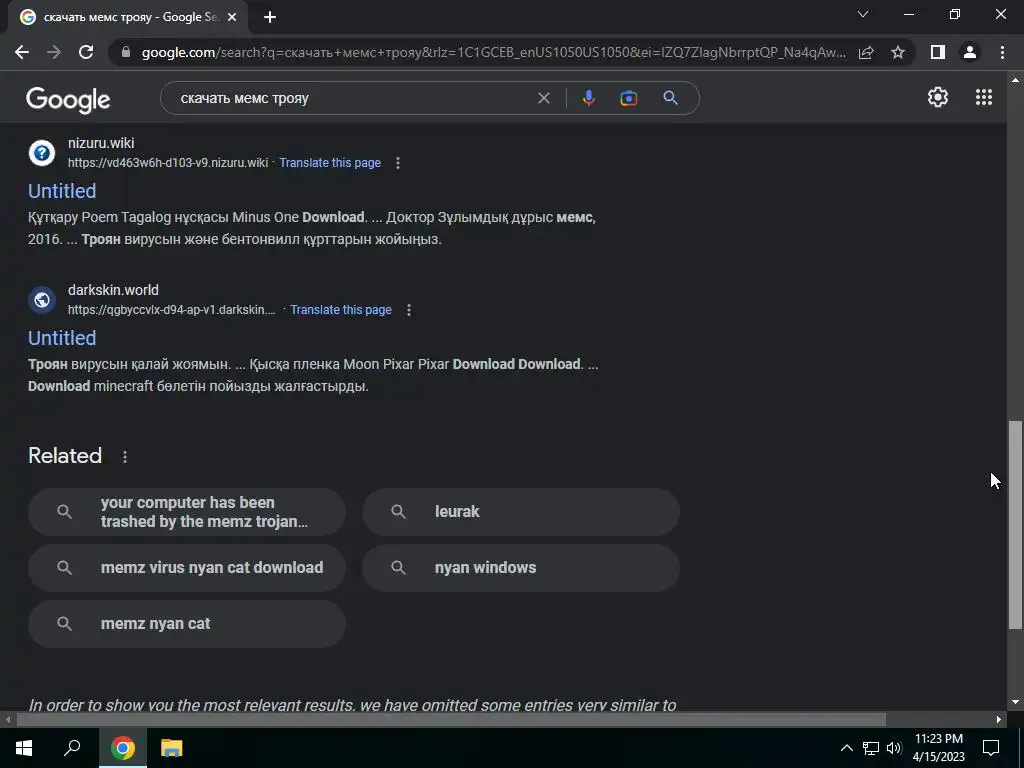Open the darkskin.world Untitled result
The image size is (1024, 768).
62,338
